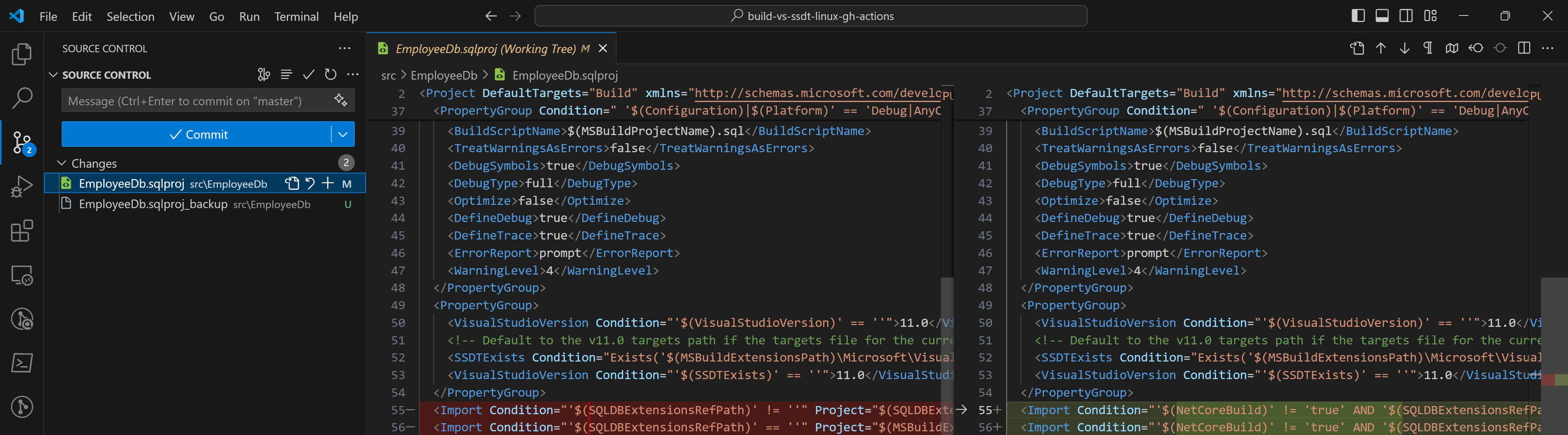Image resolution: width=1568 pixels, height=435 pixels.
Task: Toggle secondary side bar visibility
Action: 1406,16
